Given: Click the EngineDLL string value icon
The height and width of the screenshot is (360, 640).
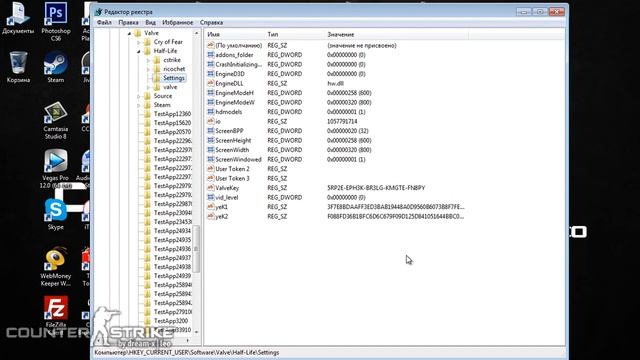Looking at the screenshot, I should (x=211, y=83).
